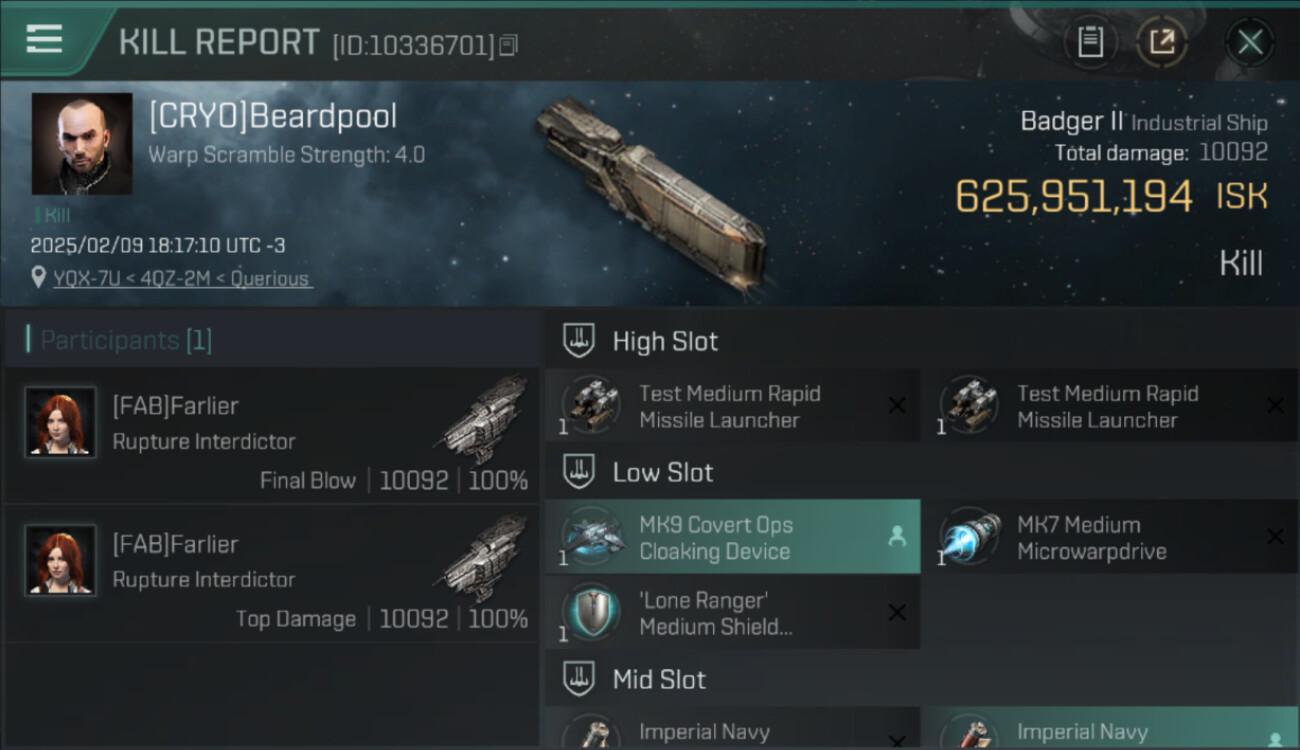Share the kill report externally

pyautogui.click(x=1161, y=42)
